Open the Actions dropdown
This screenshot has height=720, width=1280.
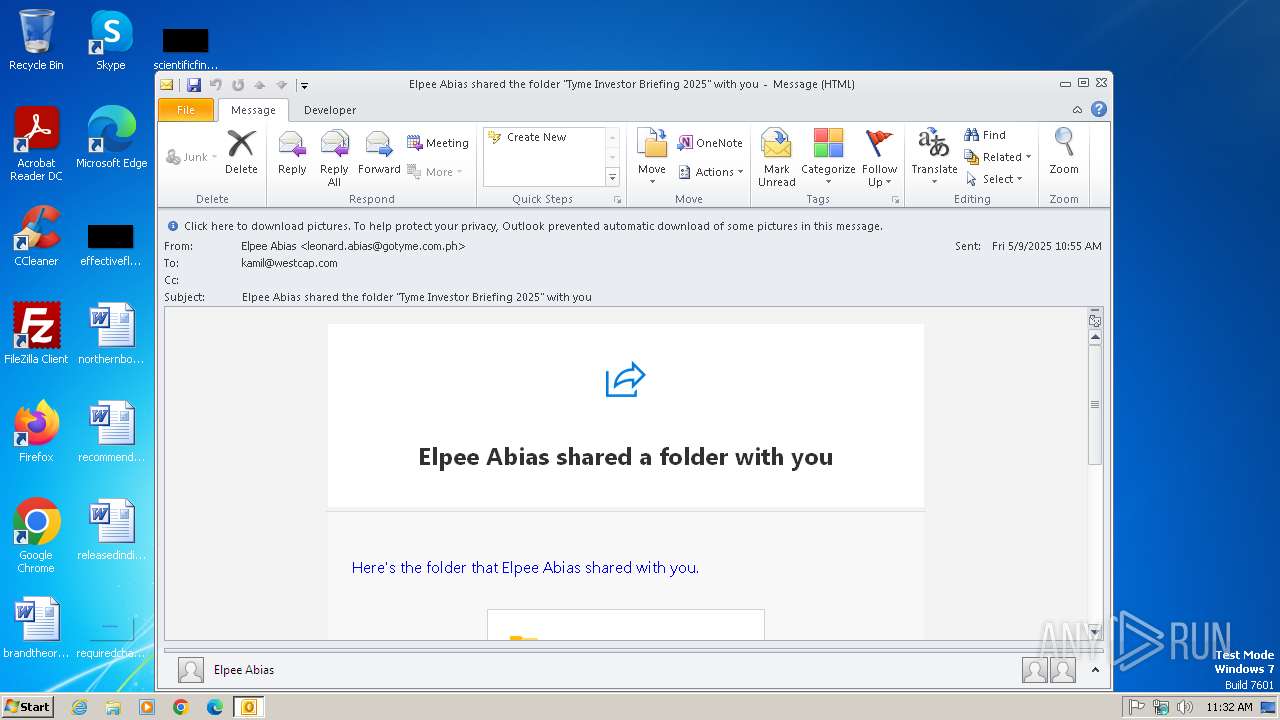pos(711,172)
